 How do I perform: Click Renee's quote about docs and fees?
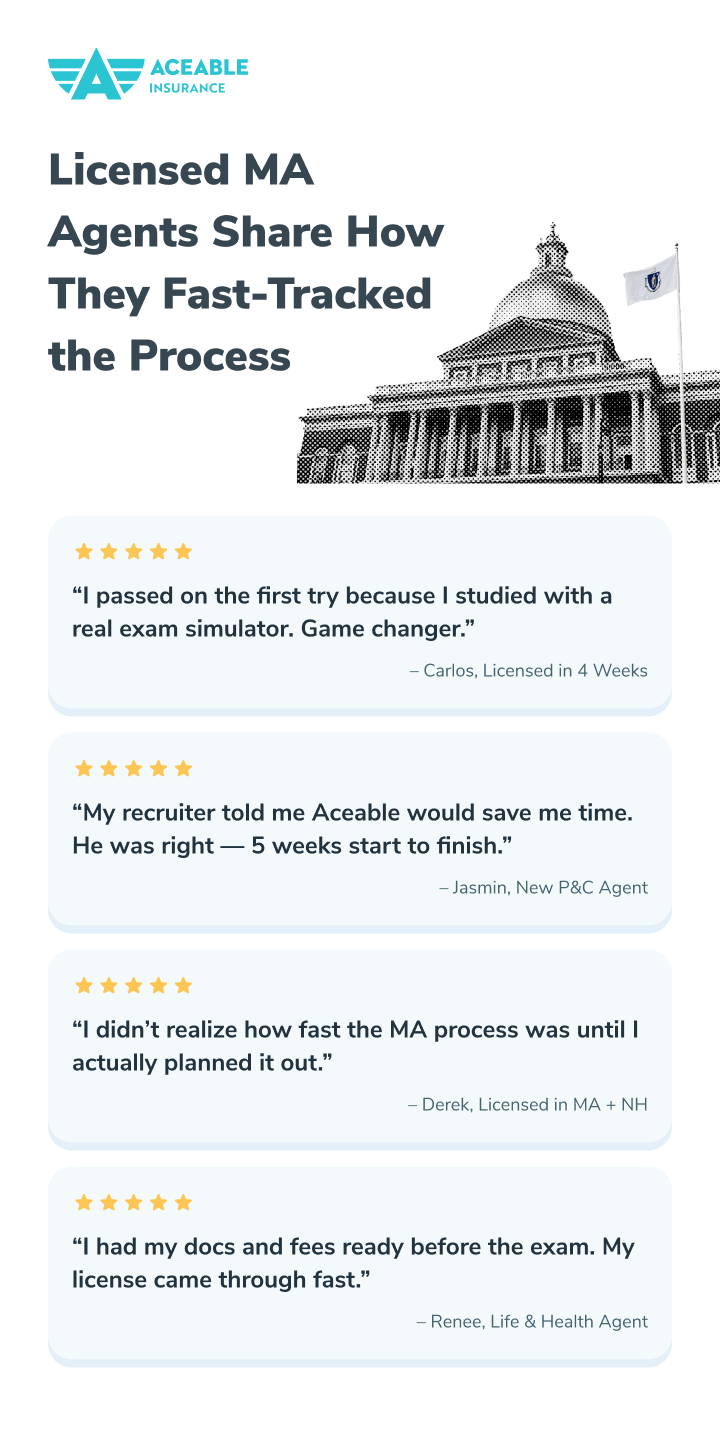point(353,1263)
